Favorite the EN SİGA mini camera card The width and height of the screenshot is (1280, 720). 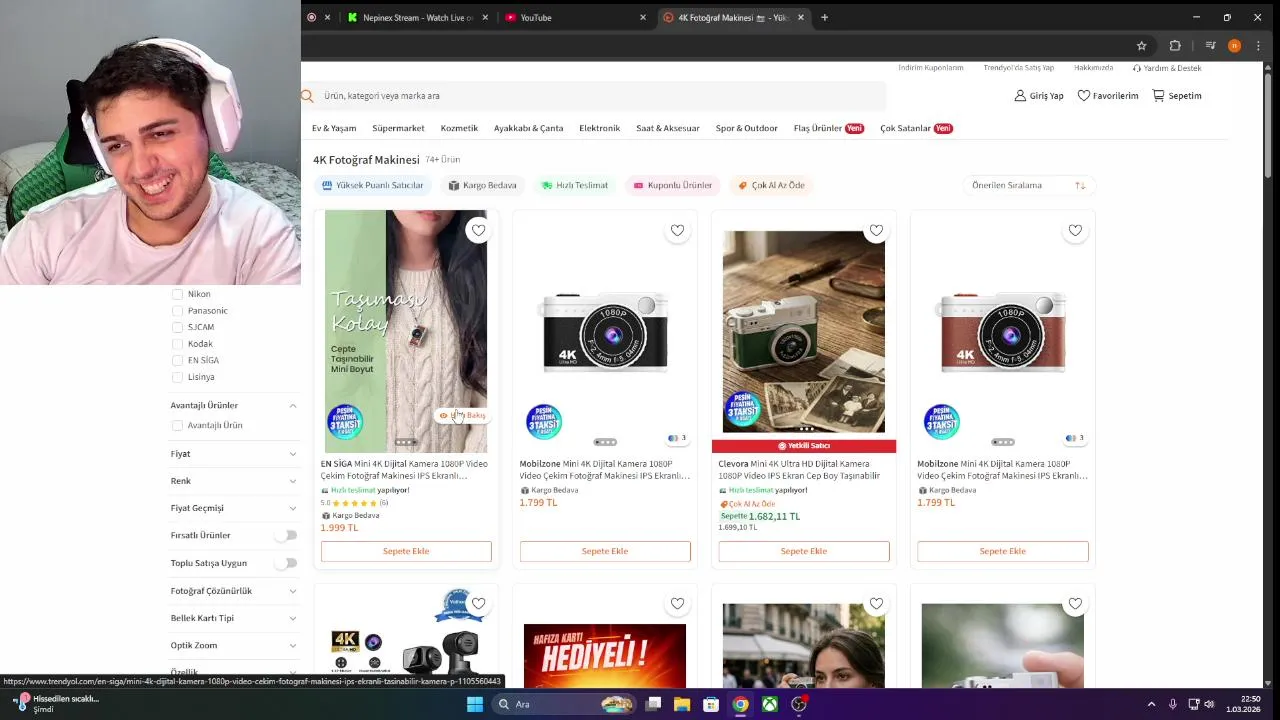click(478, 230)
